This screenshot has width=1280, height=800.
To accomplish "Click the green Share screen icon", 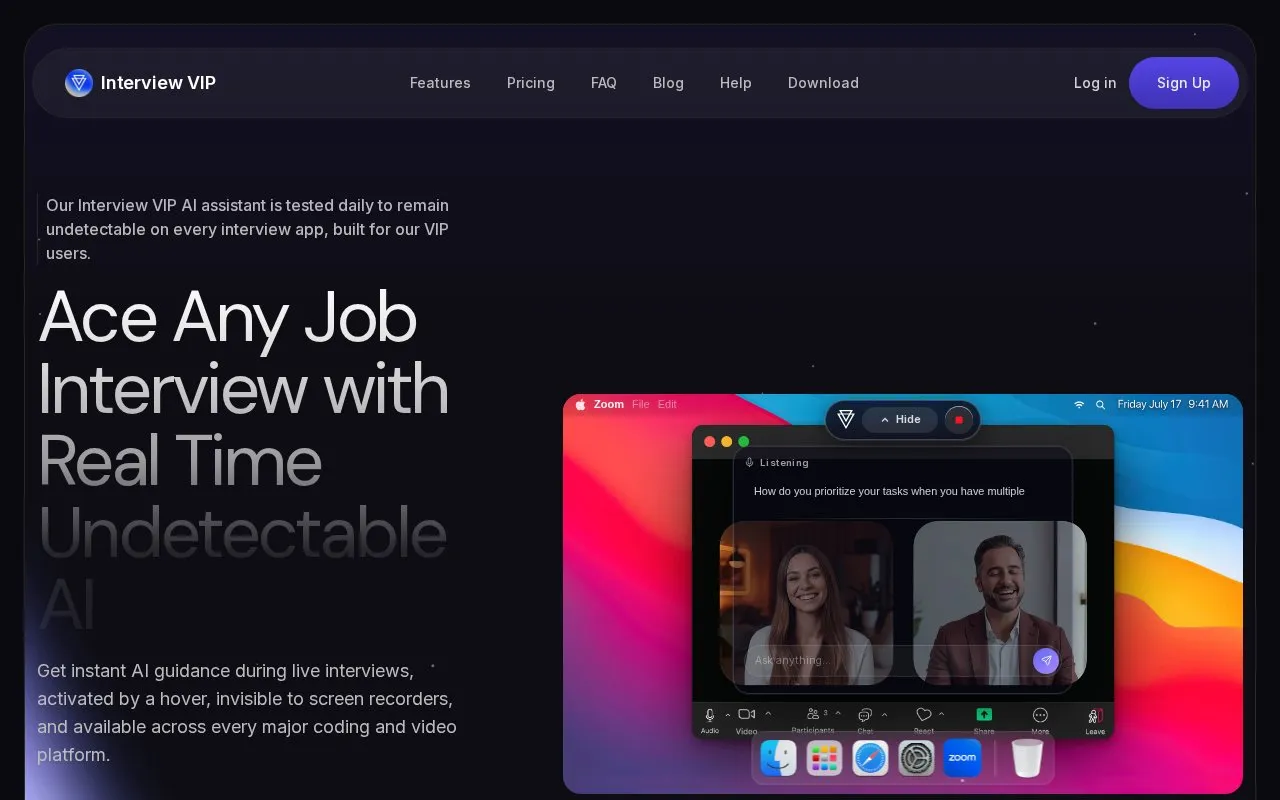I will [x=984, y=714].
